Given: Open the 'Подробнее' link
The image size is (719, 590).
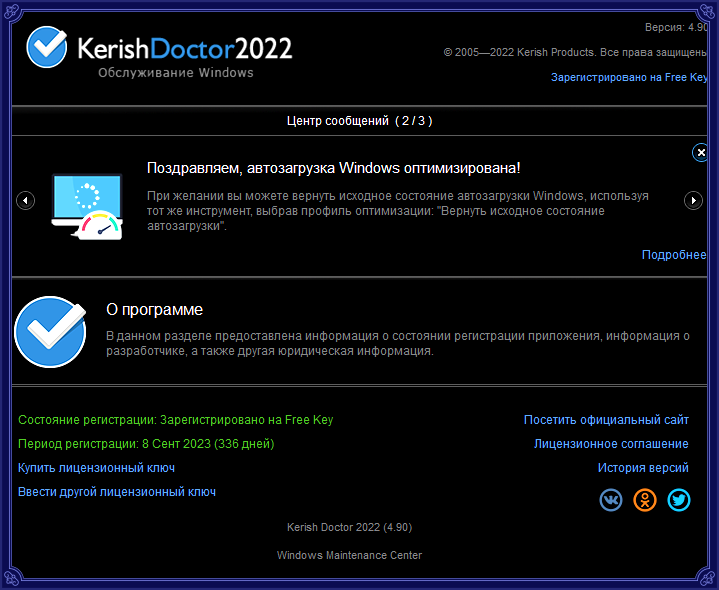Looking at the screenshot, I should click(x=674, y=255).
